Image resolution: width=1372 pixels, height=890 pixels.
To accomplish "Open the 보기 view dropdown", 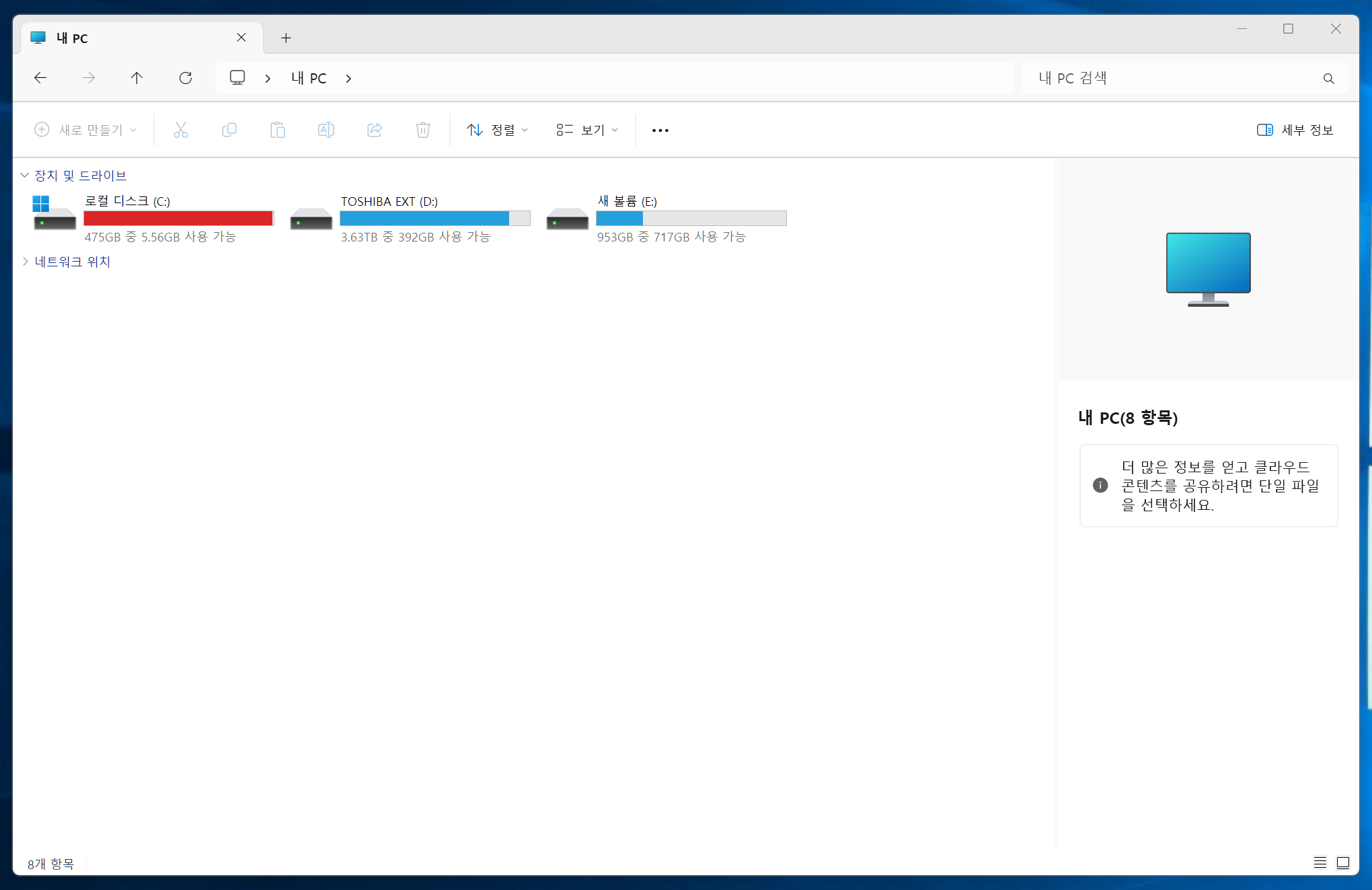I will point(586,130).
